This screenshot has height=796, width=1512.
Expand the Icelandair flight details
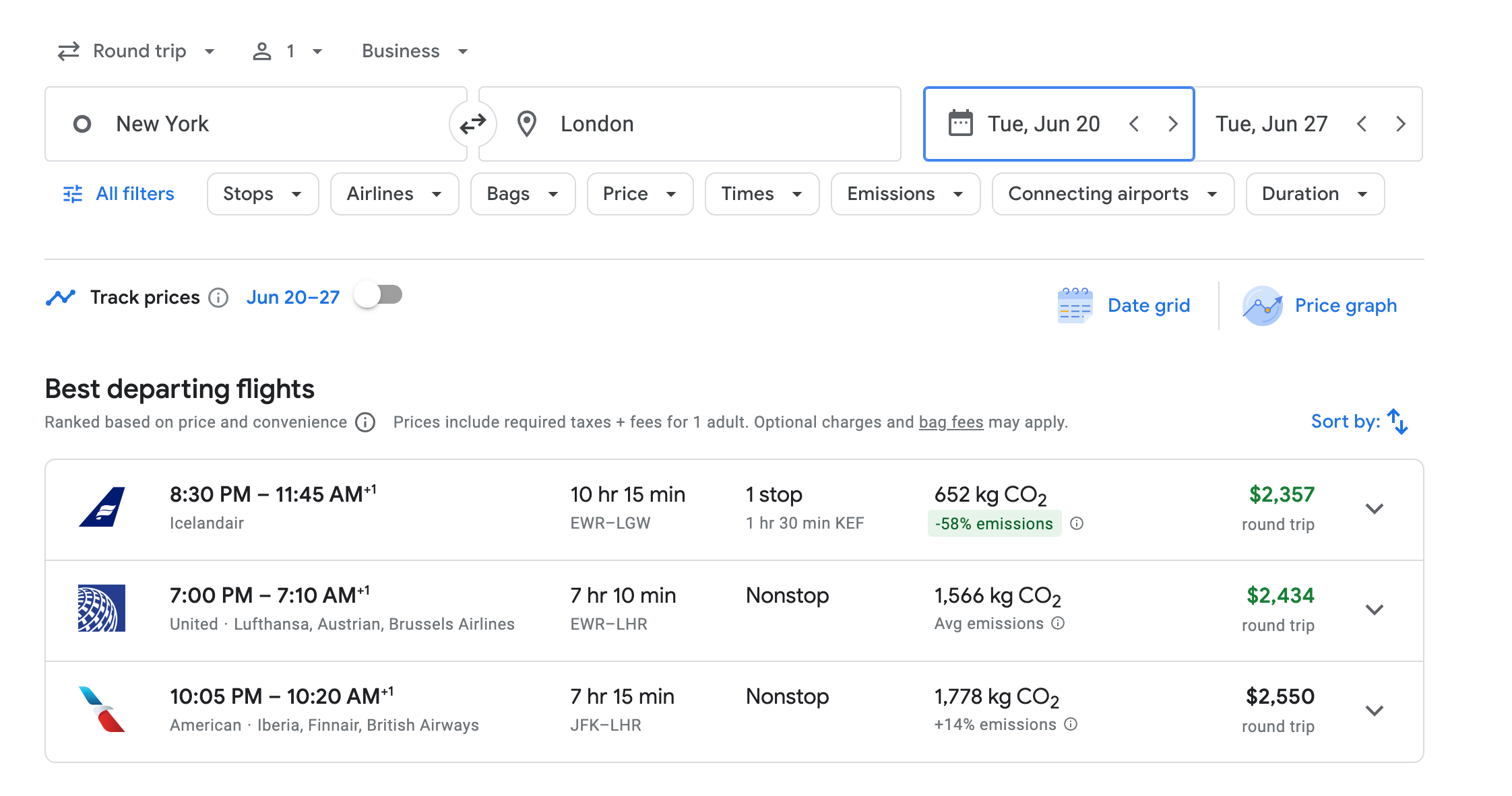coord(1374,508)
